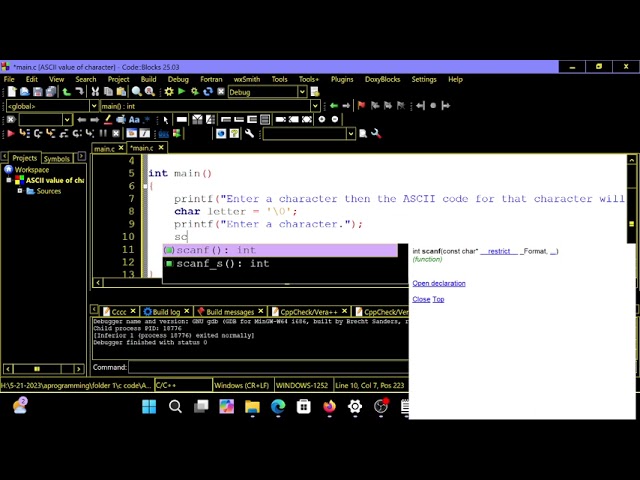Toggle match case Aa option
The height and width of the screenshot is (480, 640).
point(134,120)
